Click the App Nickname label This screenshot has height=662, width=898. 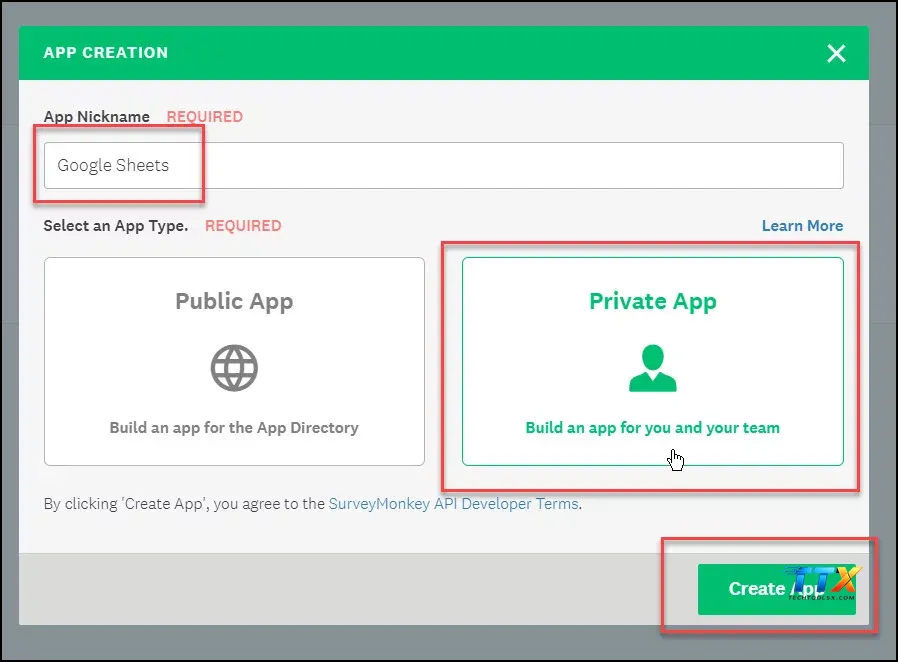pyautogui.click(x=97, y=117)
